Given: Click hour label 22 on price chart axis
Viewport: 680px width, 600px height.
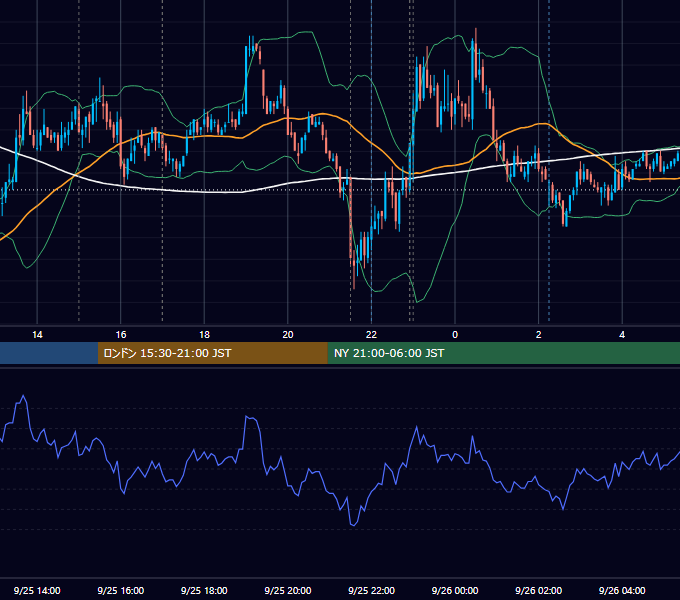Looking at the screenshot, I should pos(371,334).
